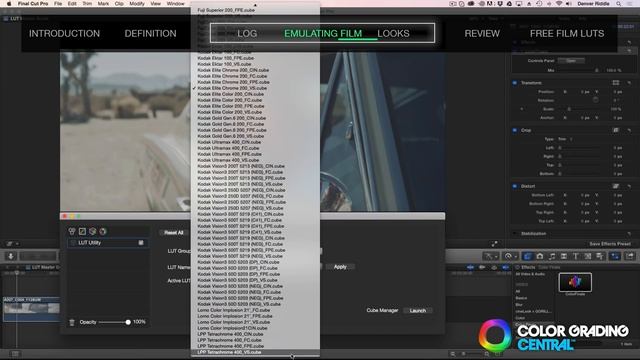Open the Trim menu
The width and height of the screenshot is (640, 360).
87,4
